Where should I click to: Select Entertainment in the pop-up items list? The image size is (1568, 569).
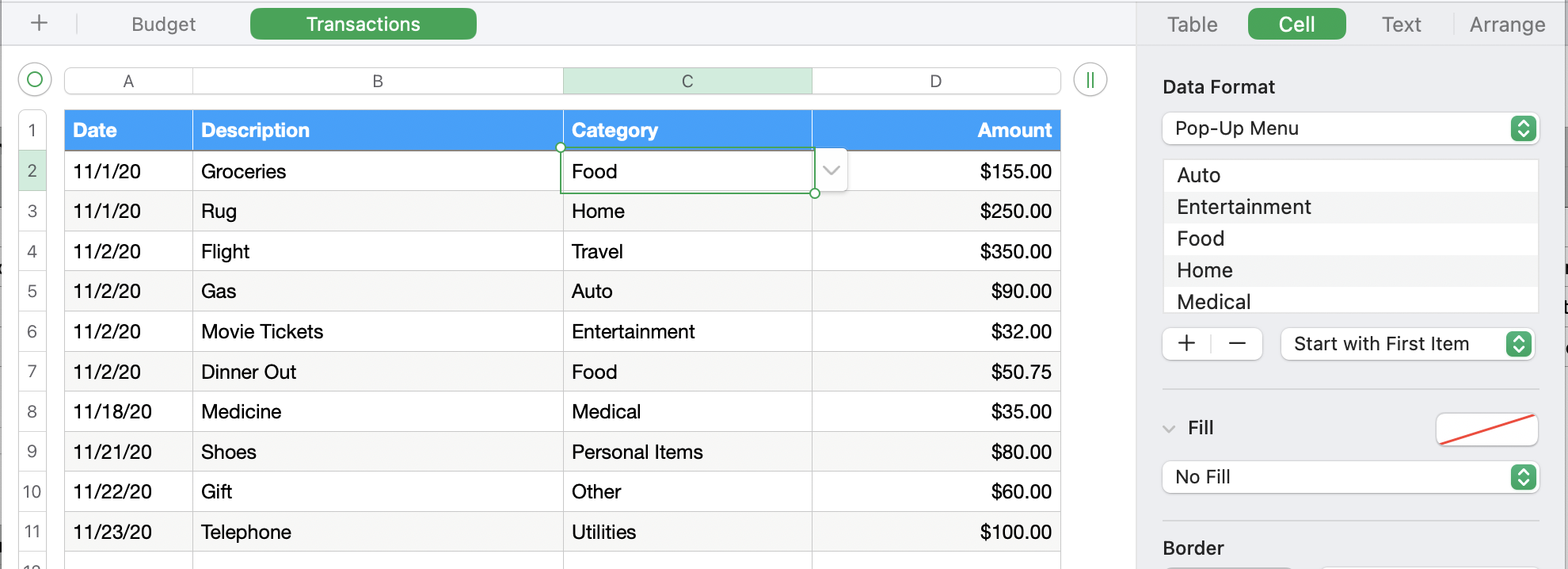coord(1243,207)
